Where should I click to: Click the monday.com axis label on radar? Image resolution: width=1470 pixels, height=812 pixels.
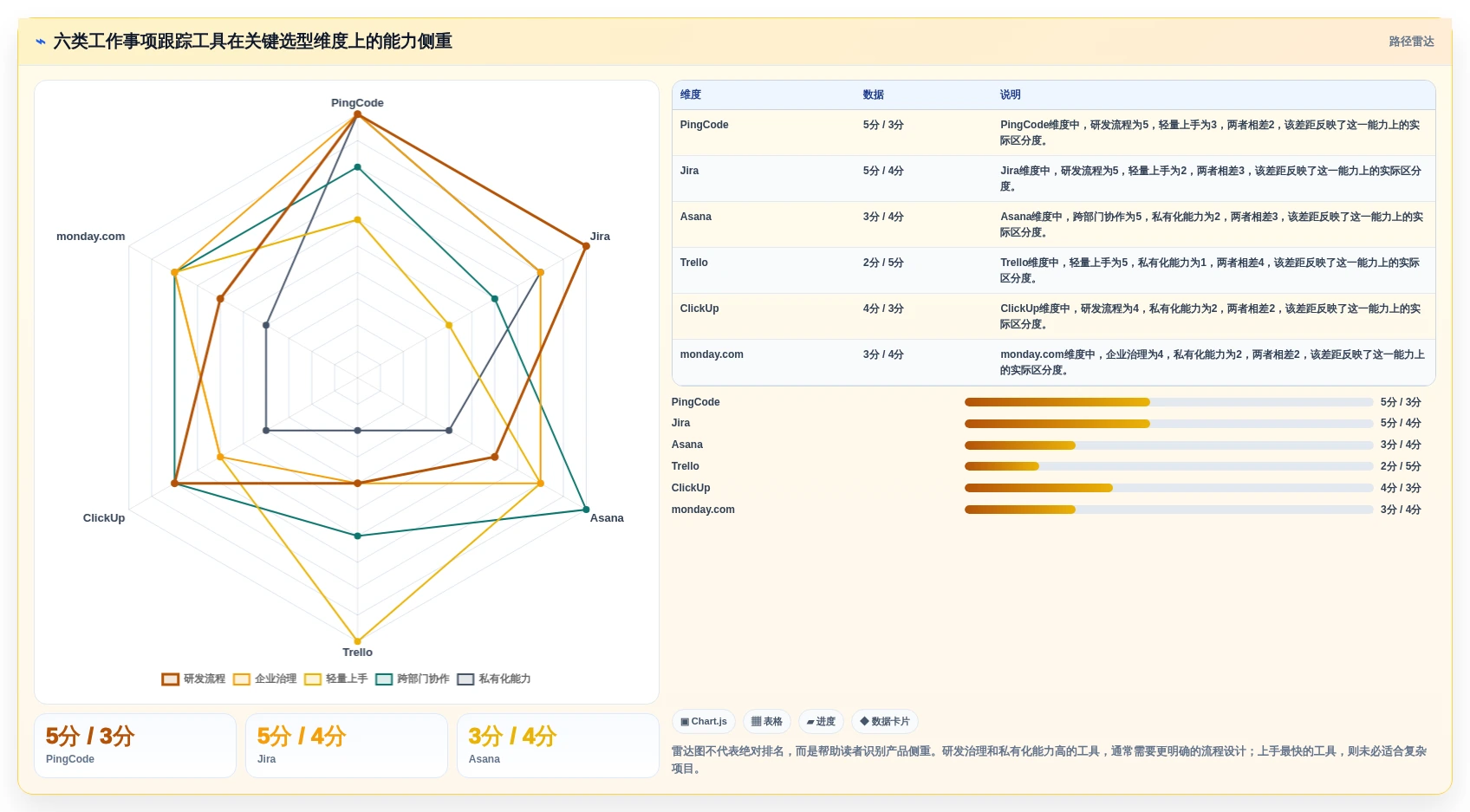pos(91,236)
